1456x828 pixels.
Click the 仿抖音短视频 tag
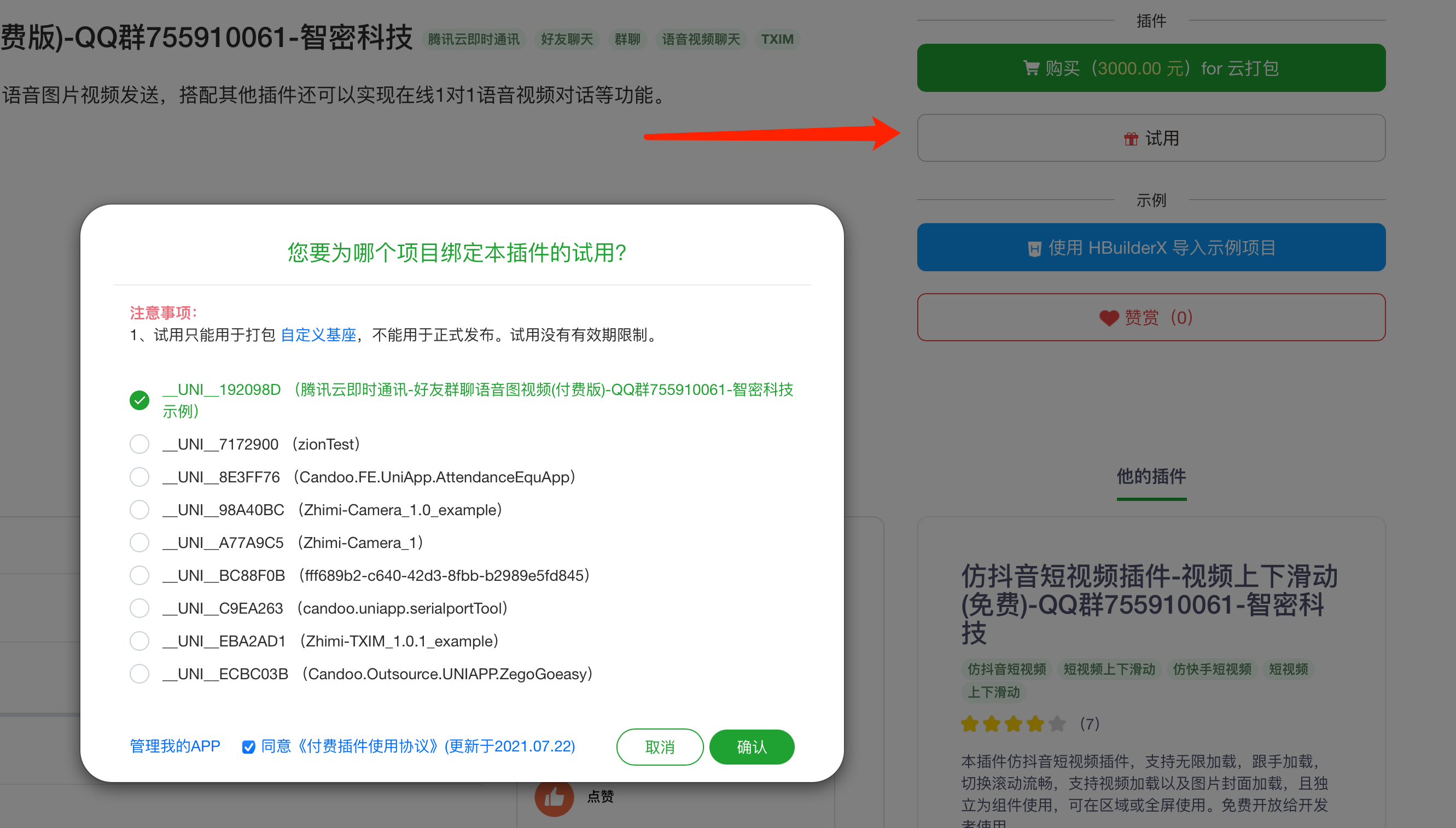[x=1007, y=669]
